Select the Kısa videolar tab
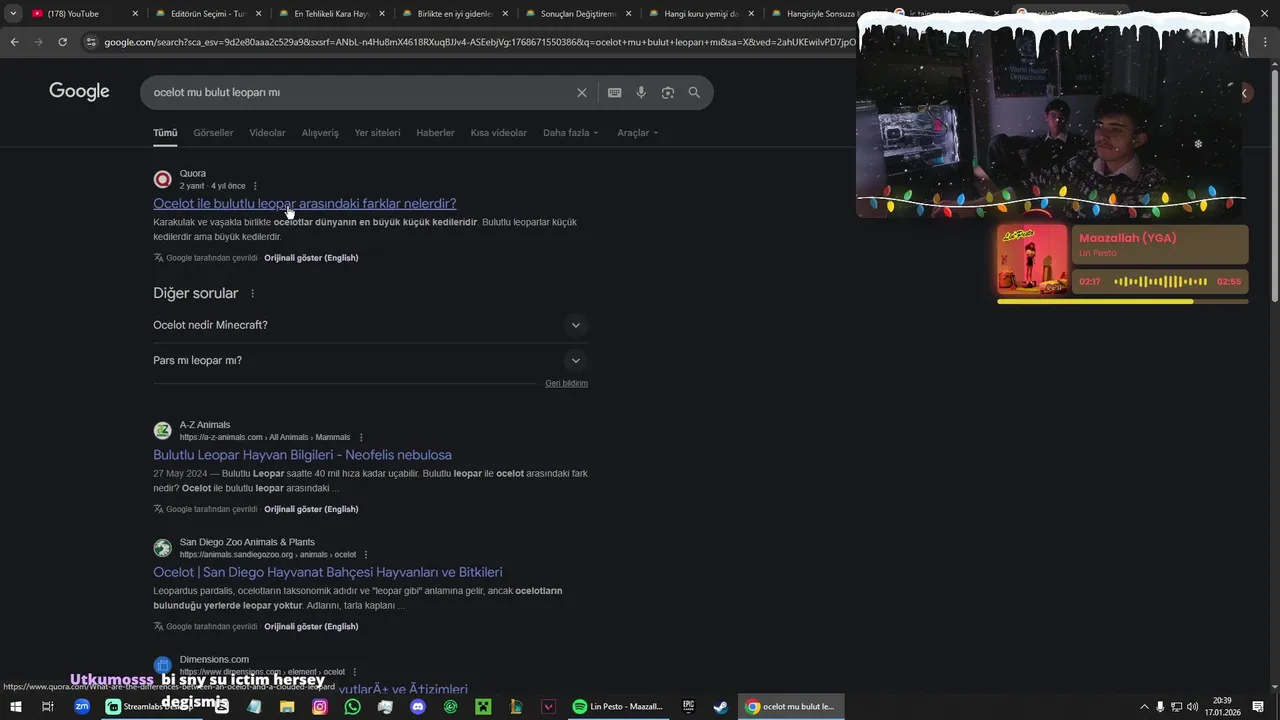The height and width of the screenshot is (720, 1280). pos(498,133)
